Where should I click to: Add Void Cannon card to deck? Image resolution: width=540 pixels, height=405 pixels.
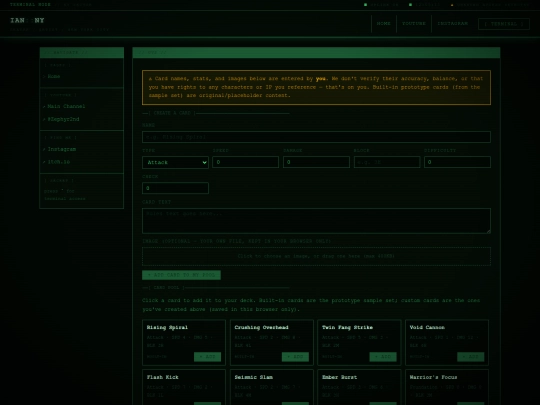click(470, 357)
